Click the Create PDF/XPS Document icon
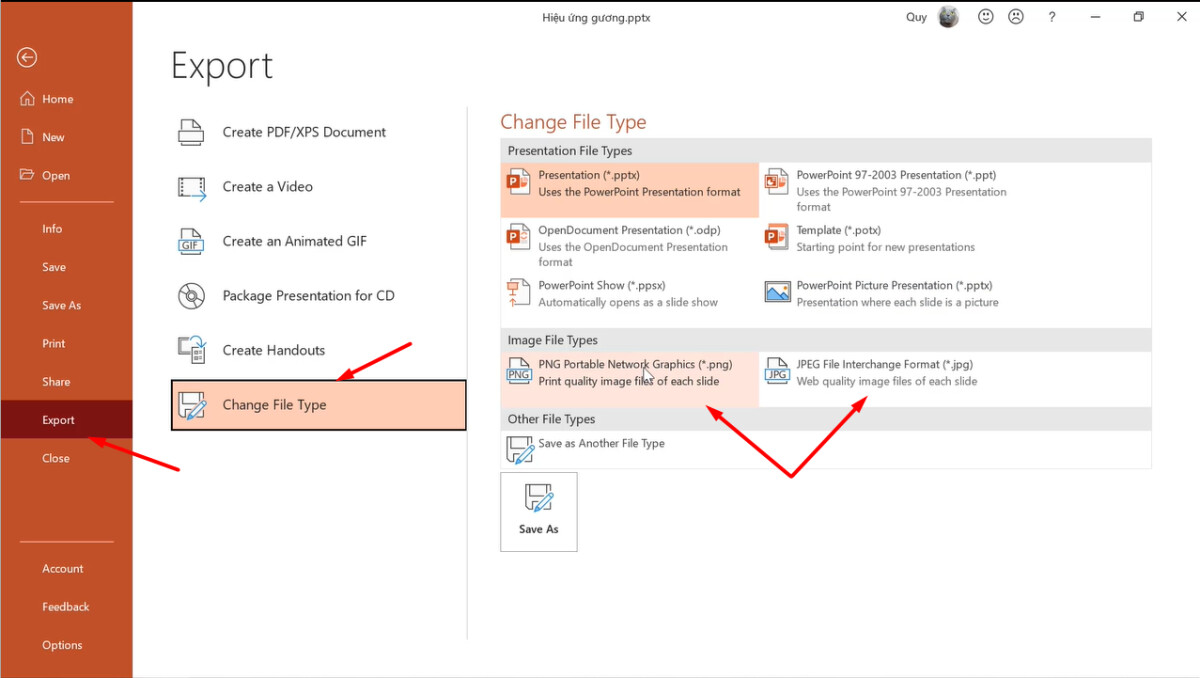Viewport: 1200px width, 678px height. click(x=191, y=132)
